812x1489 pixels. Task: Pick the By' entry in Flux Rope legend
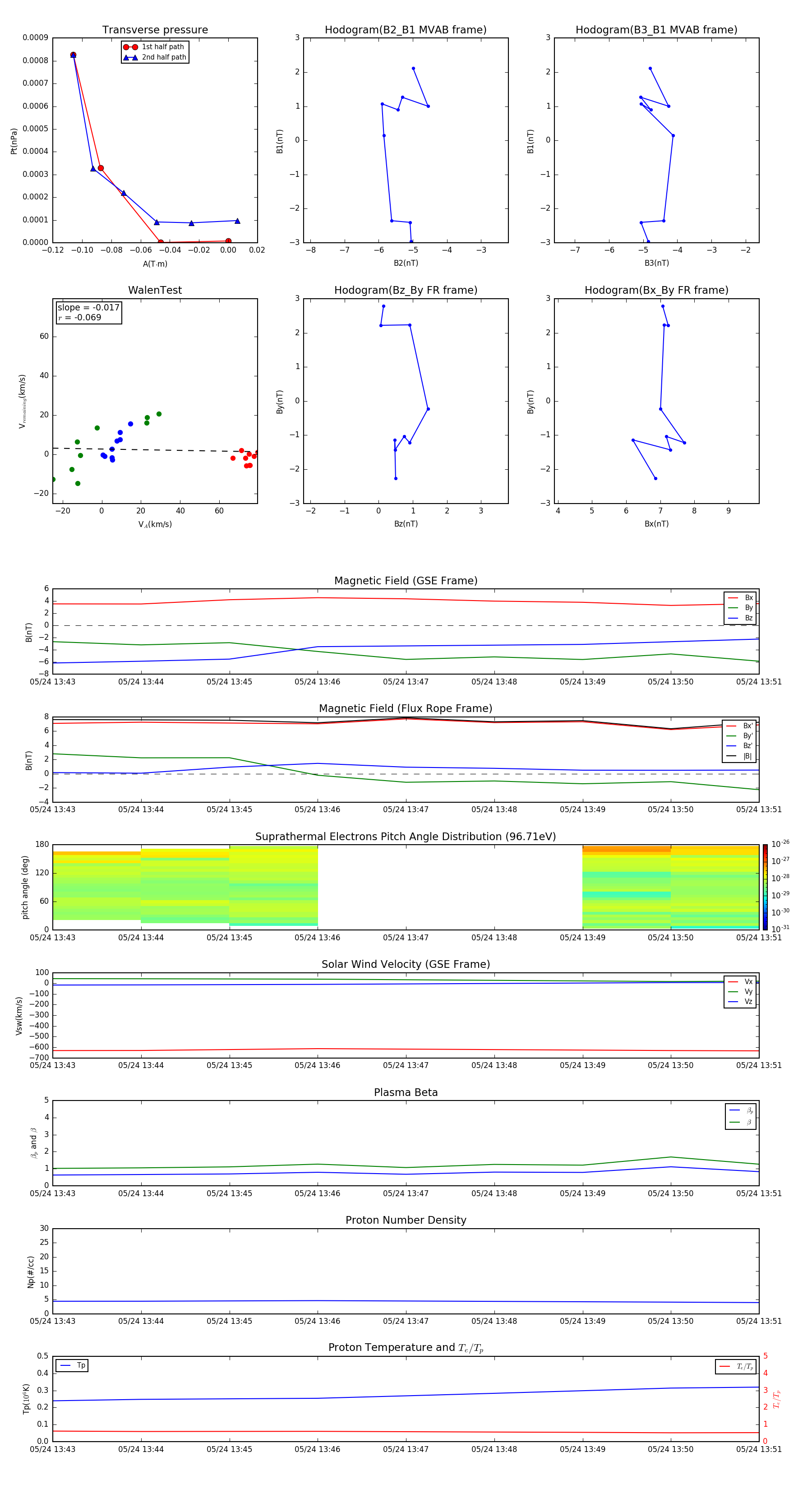pyautogui.click(x=740, y=736)
